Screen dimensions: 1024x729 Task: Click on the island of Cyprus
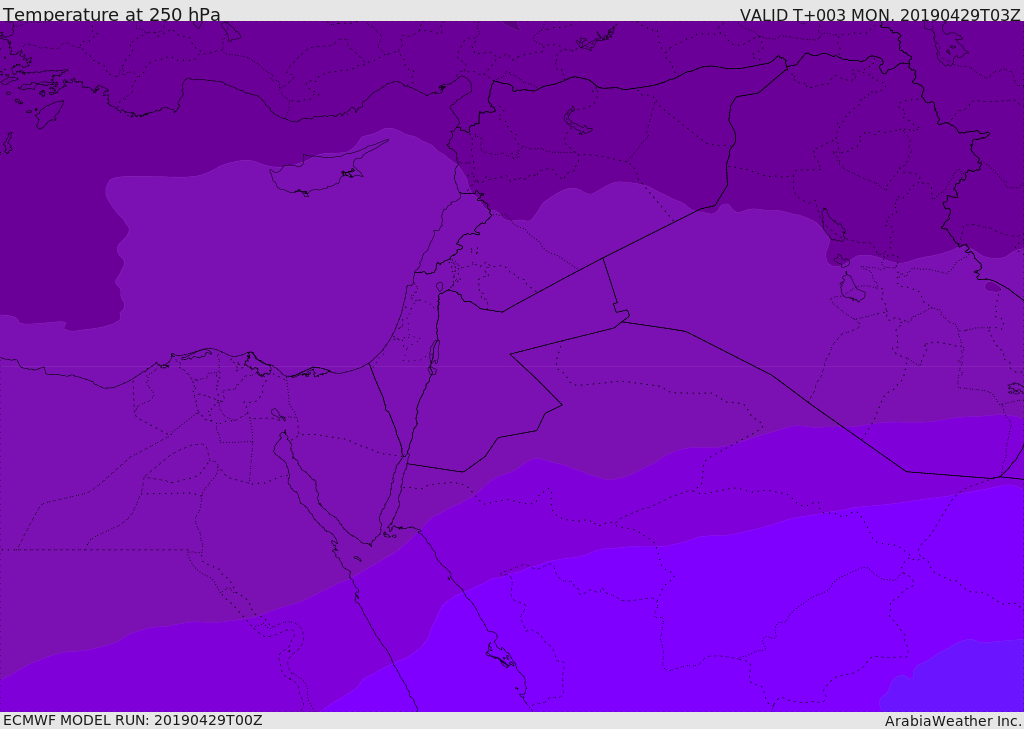click(x=320, y=175)
